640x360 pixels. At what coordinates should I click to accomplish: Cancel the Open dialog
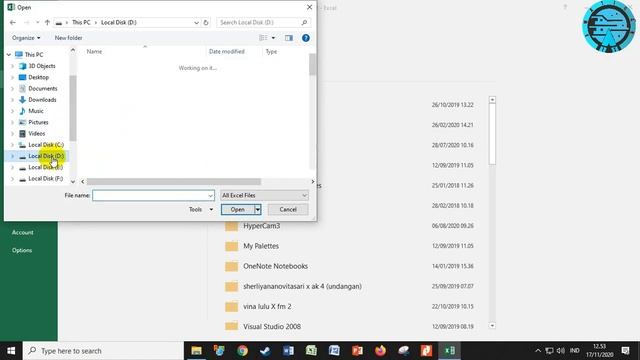click(288, 209)
